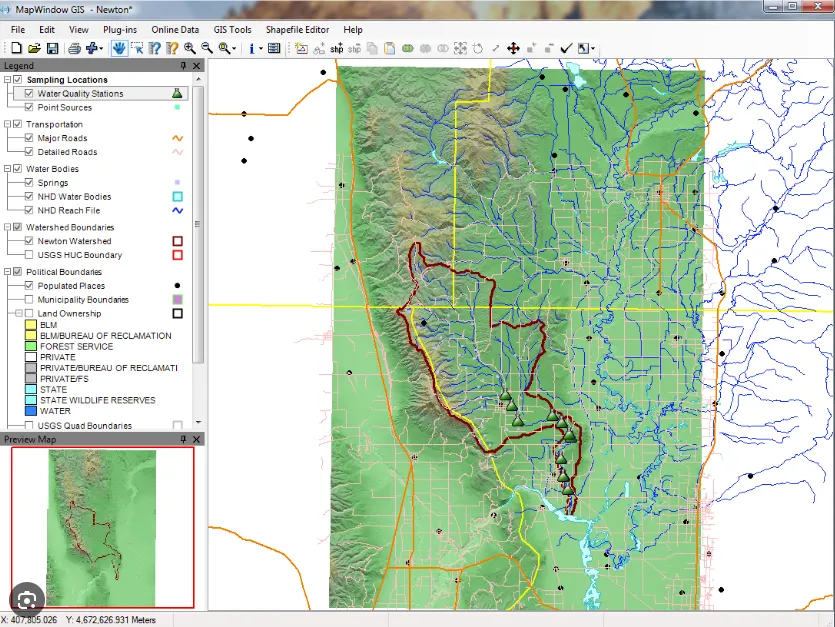Screen dimensions: 835x627
Task: Collapse the Sampling Locations group
Action: [7, 80]
